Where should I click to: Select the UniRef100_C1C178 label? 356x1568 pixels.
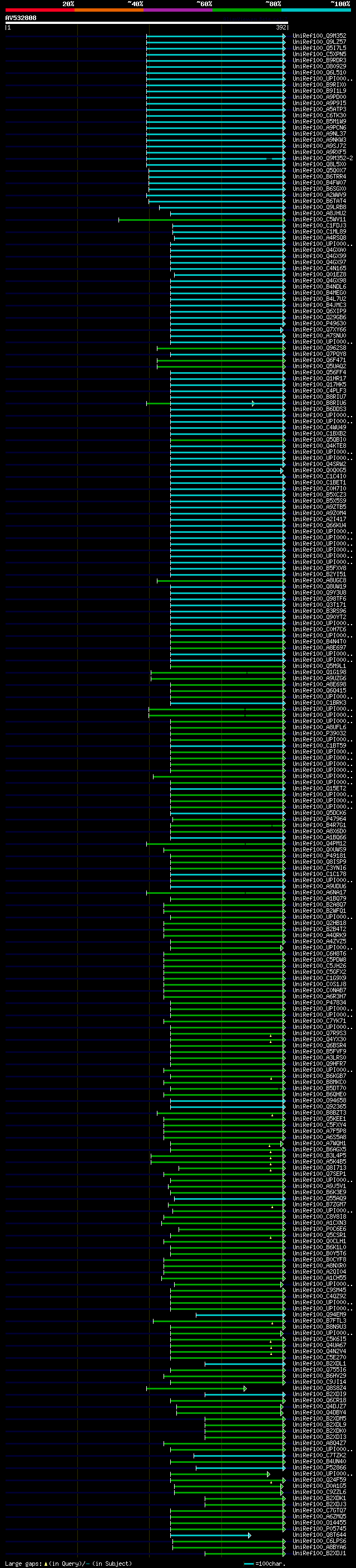tap(319, 874)
